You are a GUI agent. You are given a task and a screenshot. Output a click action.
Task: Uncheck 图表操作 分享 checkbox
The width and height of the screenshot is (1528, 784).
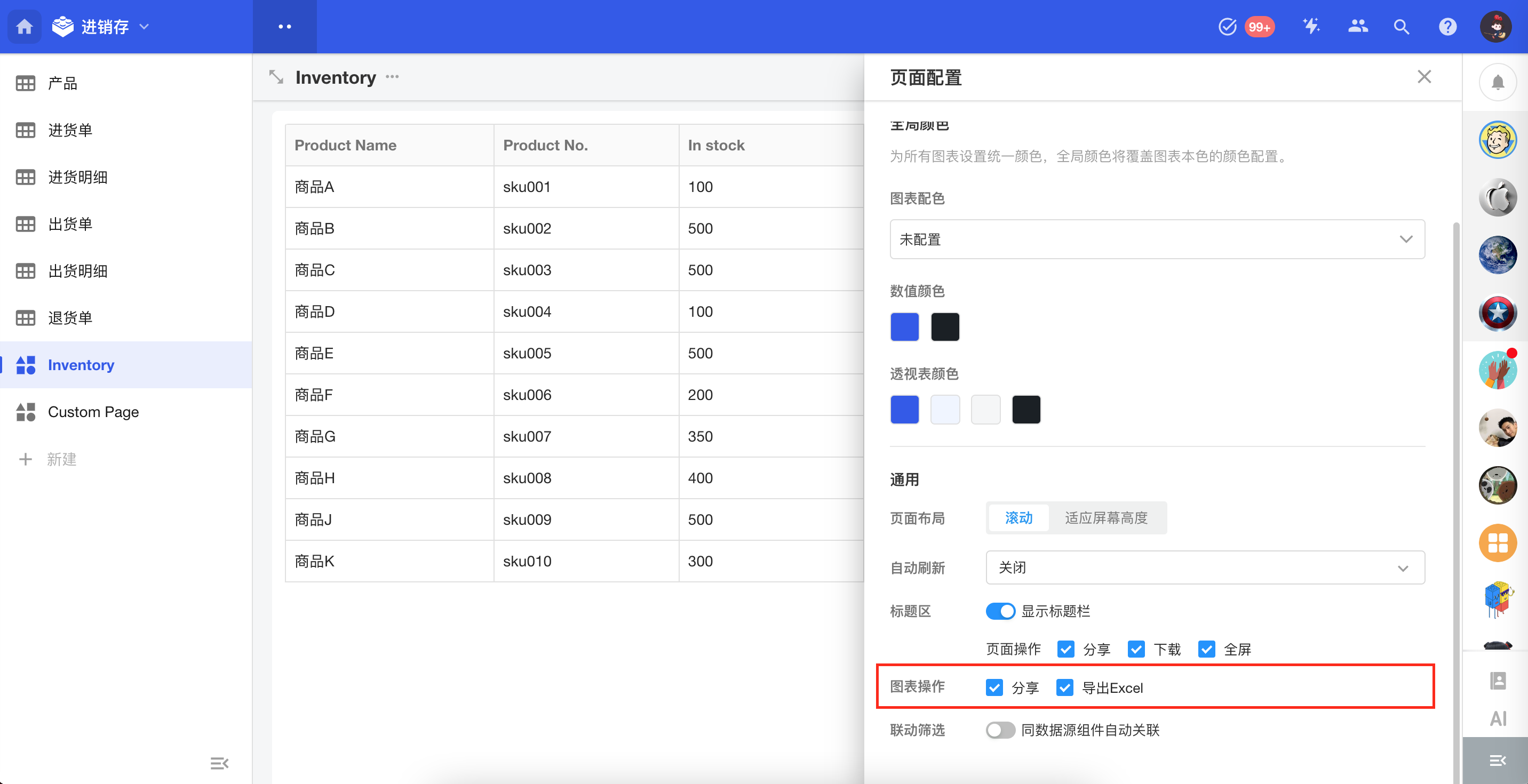[994, 687]
